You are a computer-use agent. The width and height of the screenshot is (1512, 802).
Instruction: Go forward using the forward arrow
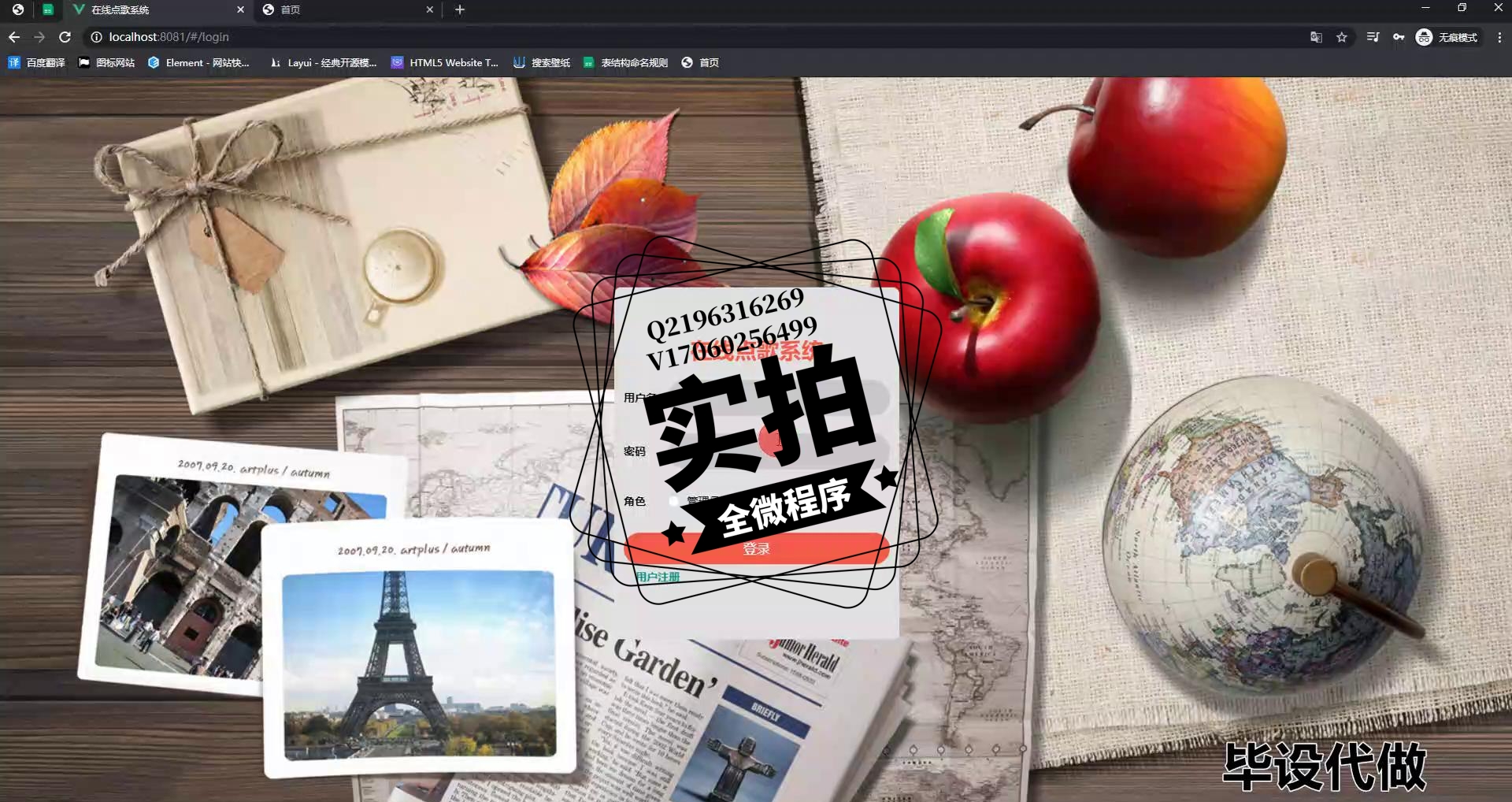39,37
